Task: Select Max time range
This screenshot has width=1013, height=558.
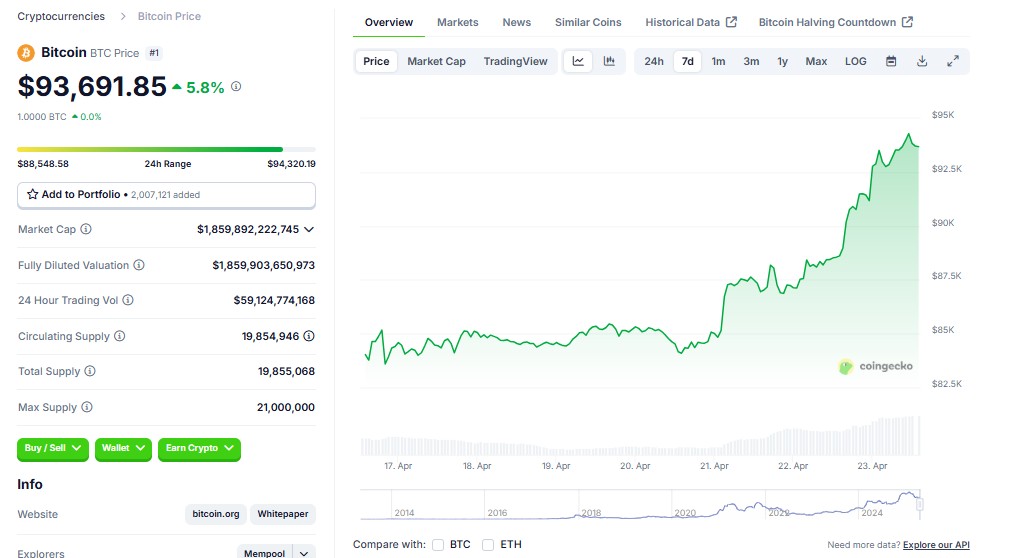Action: (816, 61)
